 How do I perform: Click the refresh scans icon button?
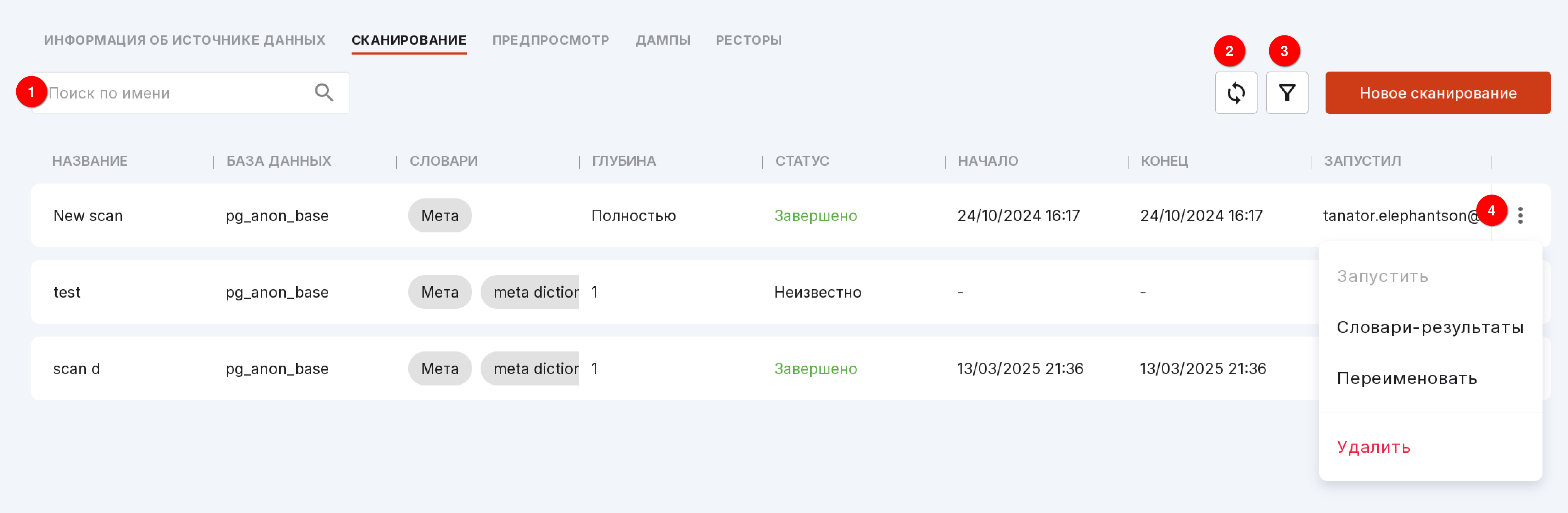pyautogui.click(x=1236, y=93)
